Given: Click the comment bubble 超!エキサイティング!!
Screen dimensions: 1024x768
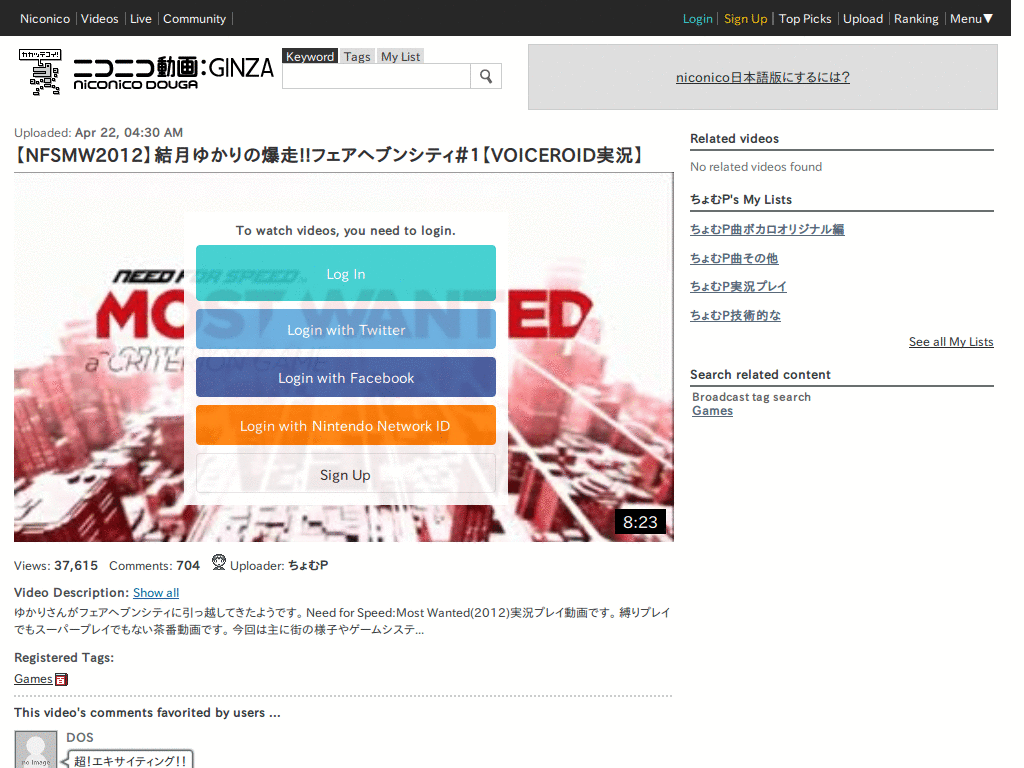Looking at the screenshot, I should coord(129,760).
